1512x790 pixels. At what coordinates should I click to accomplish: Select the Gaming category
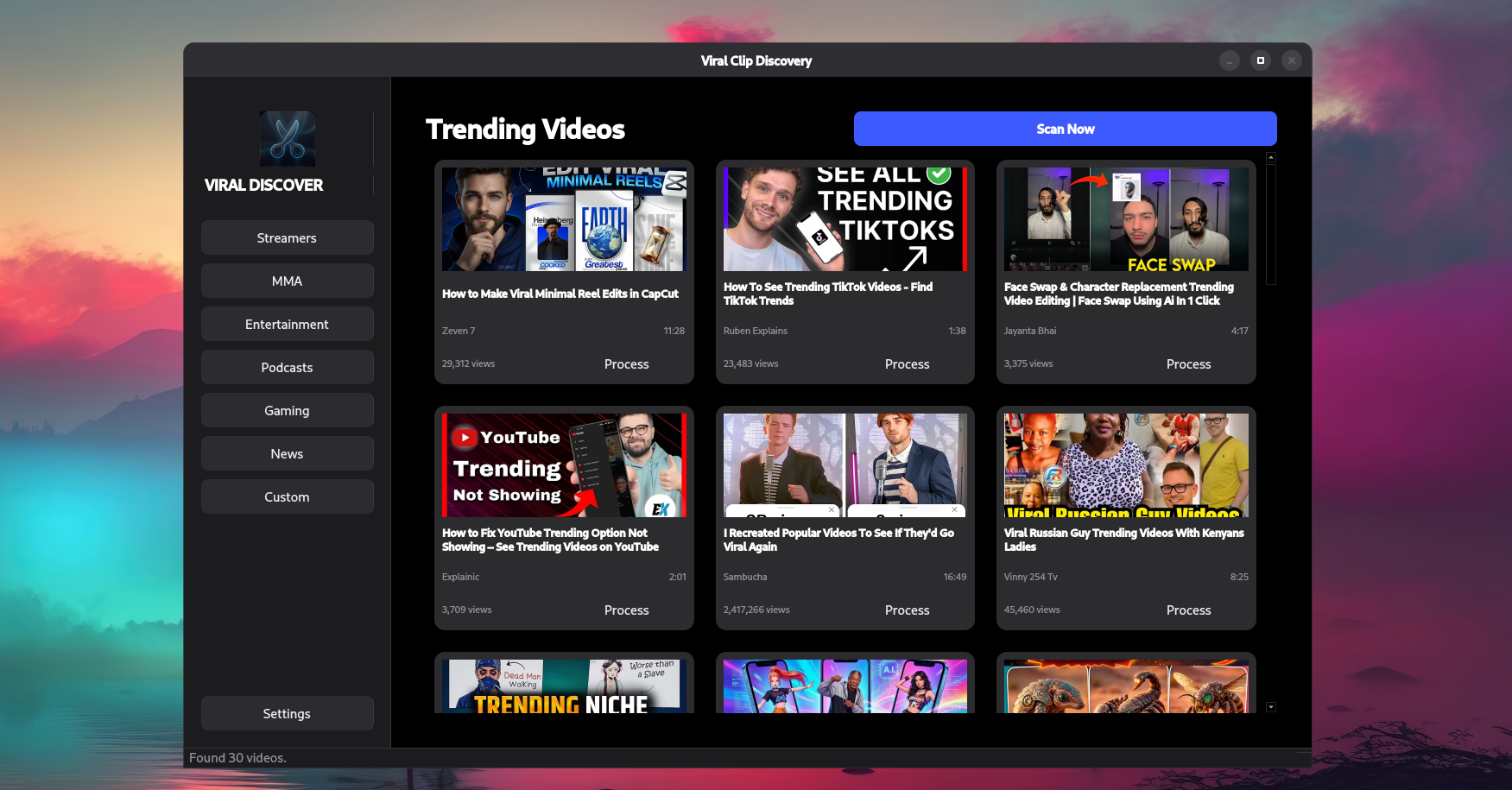[x=287, y=410]
